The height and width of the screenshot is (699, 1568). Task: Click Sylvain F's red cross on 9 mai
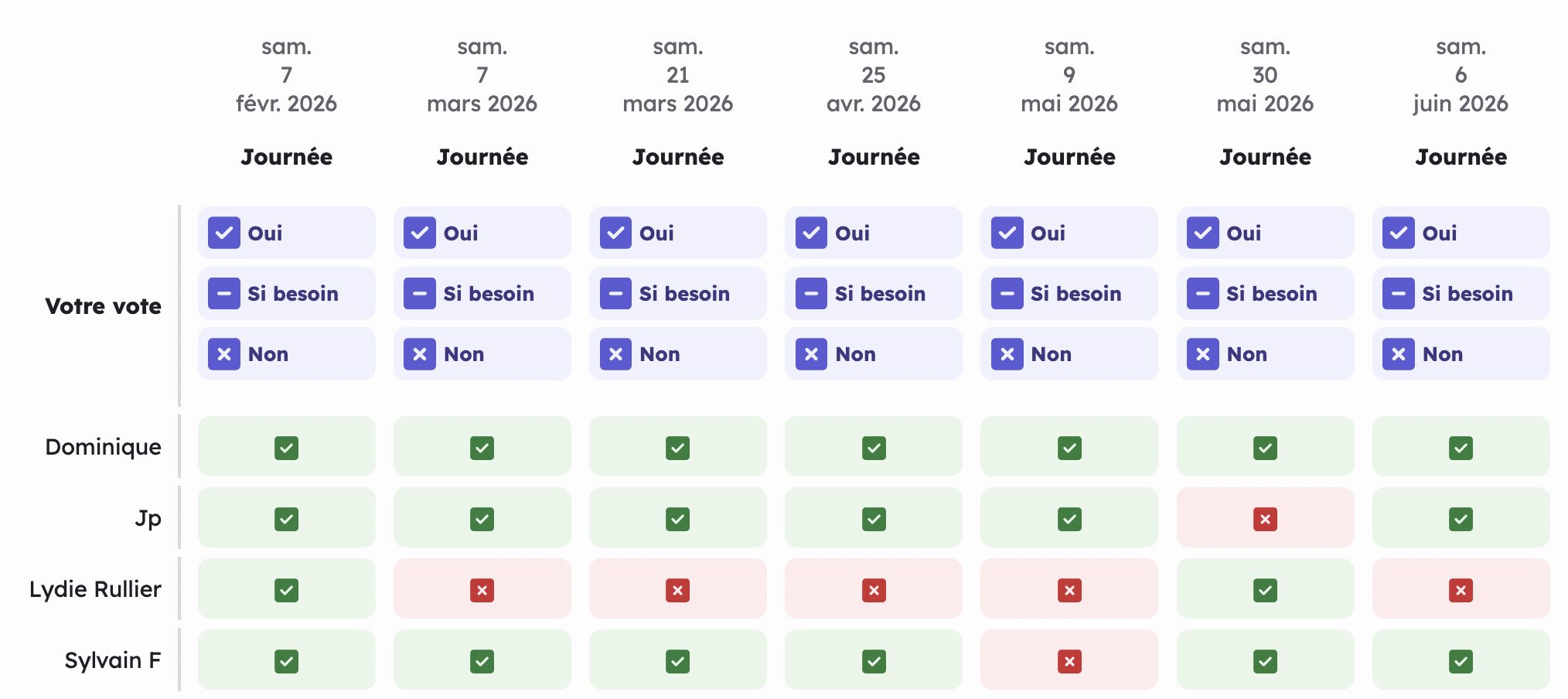(x=1069, y=661)
